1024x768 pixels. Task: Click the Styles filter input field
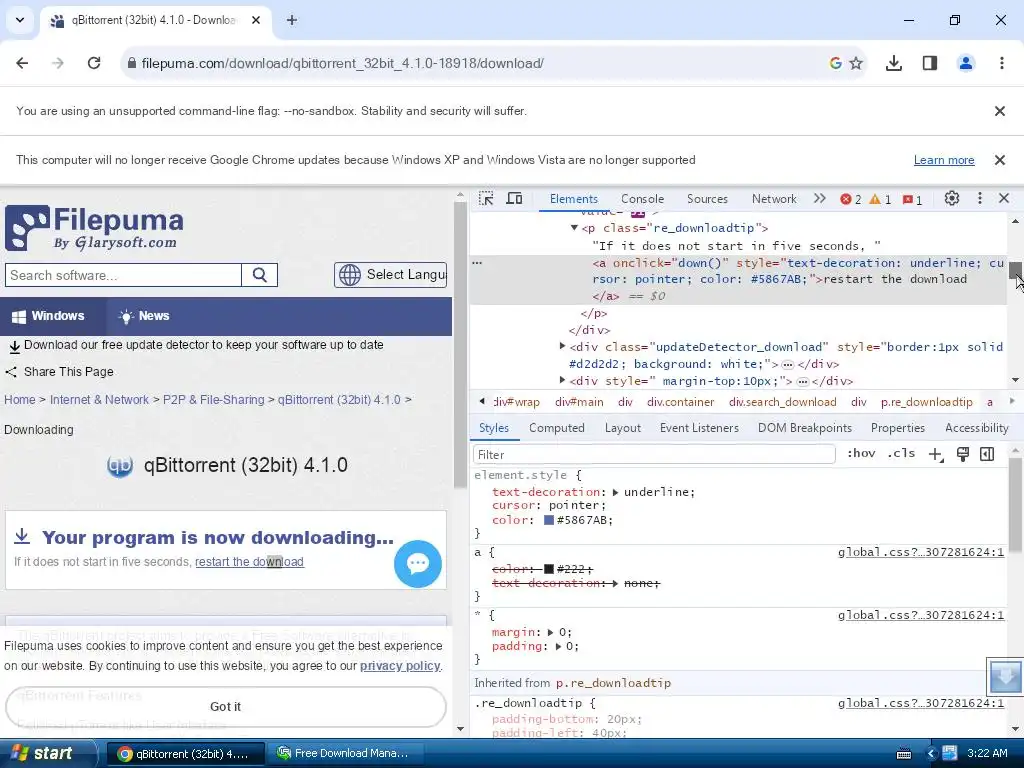point(654,455)
